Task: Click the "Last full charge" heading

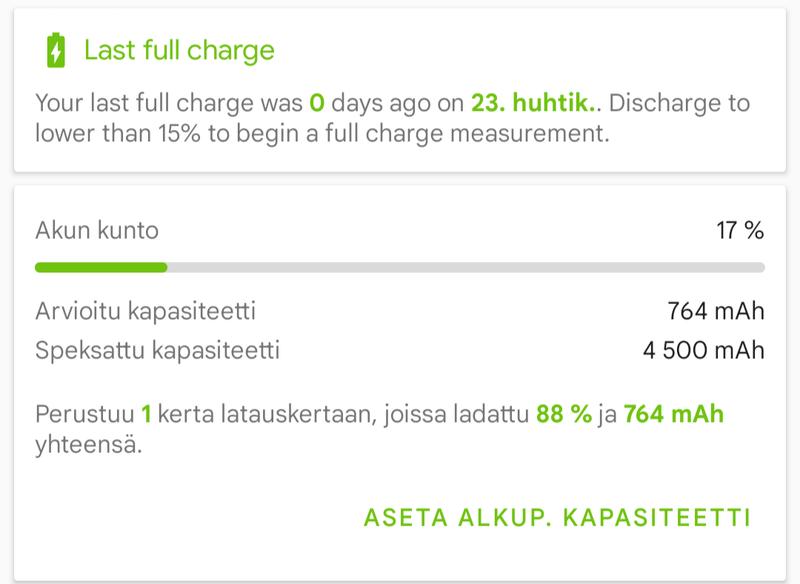Action: tap(179, 50)
